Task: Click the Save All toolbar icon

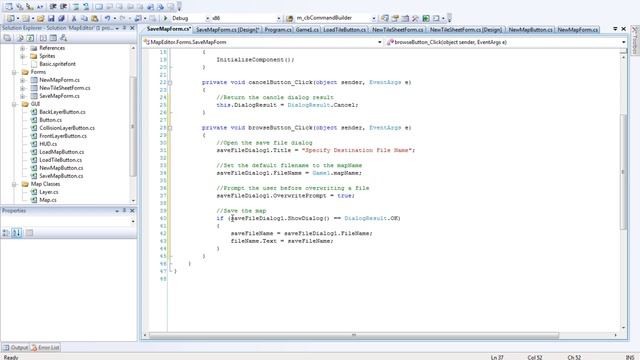Action: point(61,18)
